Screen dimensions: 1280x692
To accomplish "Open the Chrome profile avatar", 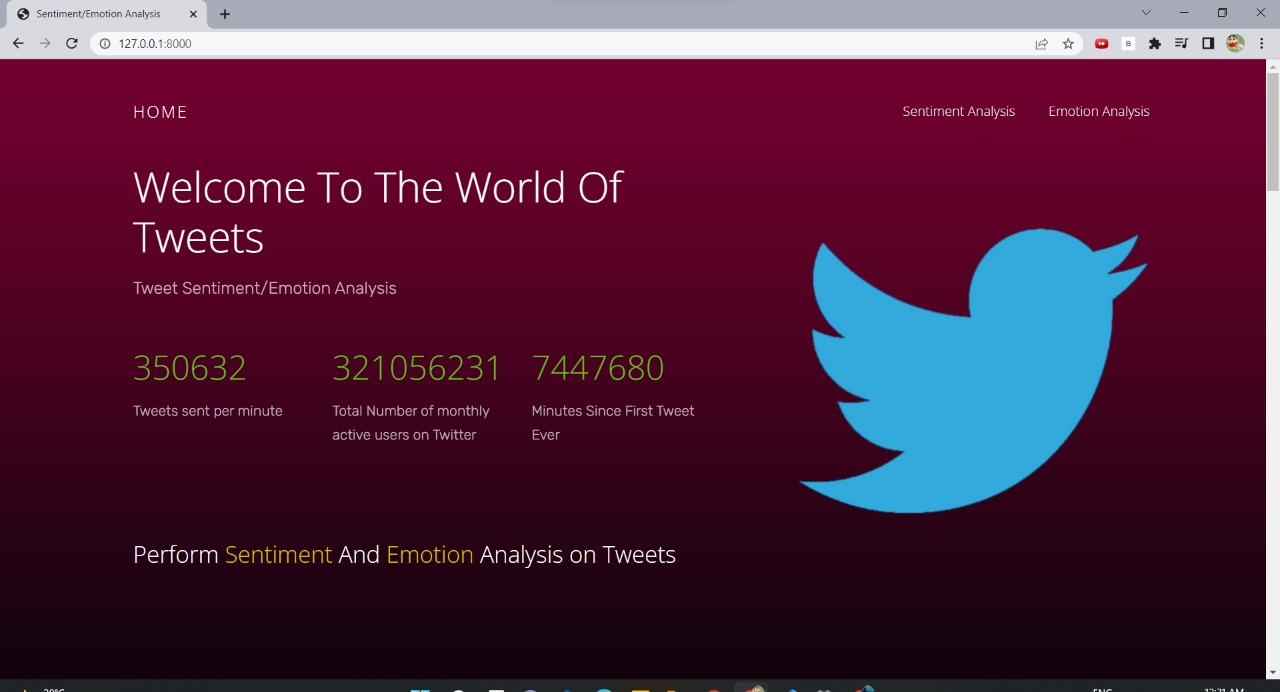I will tap(1235, 43).
